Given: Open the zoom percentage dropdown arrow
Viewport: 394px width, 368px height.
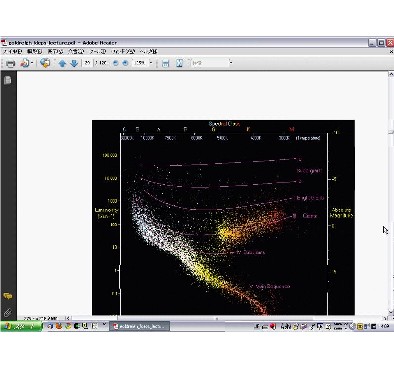Looking at the screenshot, I should pyautogui.click(x=151, y=63).
